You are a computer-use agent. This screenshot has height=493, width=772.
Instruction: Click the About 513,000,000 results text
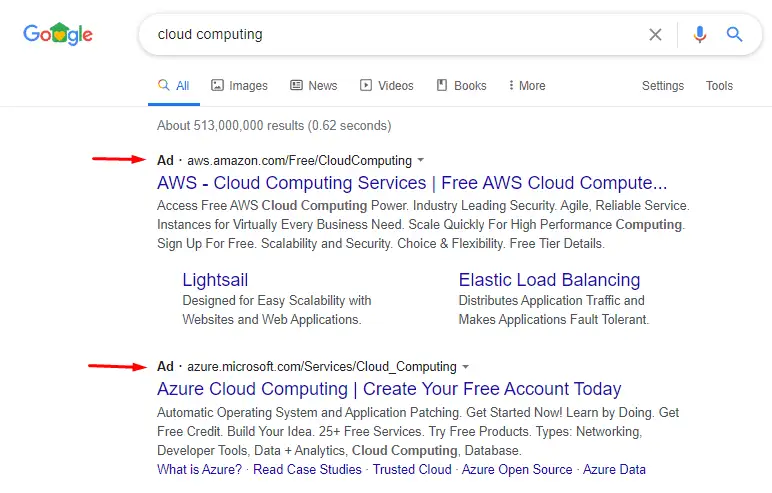click(274, 126)
